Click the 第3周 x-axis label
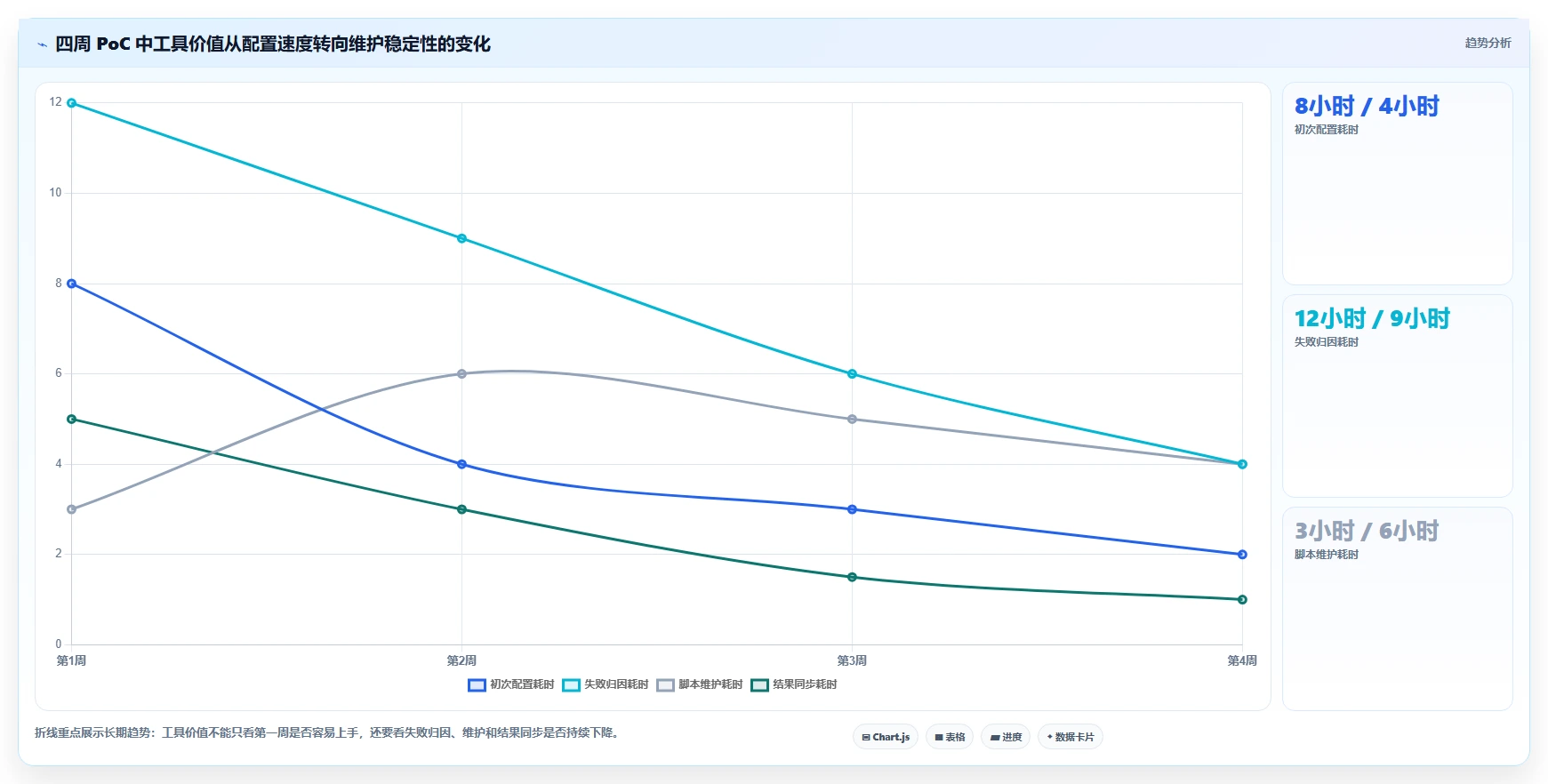 [x=852, y=660]
